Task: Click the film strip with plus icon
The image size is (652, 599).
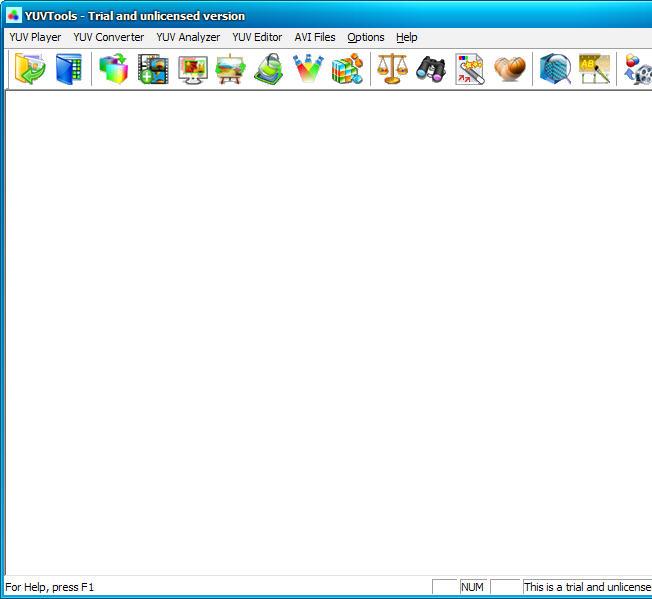Action: pos(153,69)
